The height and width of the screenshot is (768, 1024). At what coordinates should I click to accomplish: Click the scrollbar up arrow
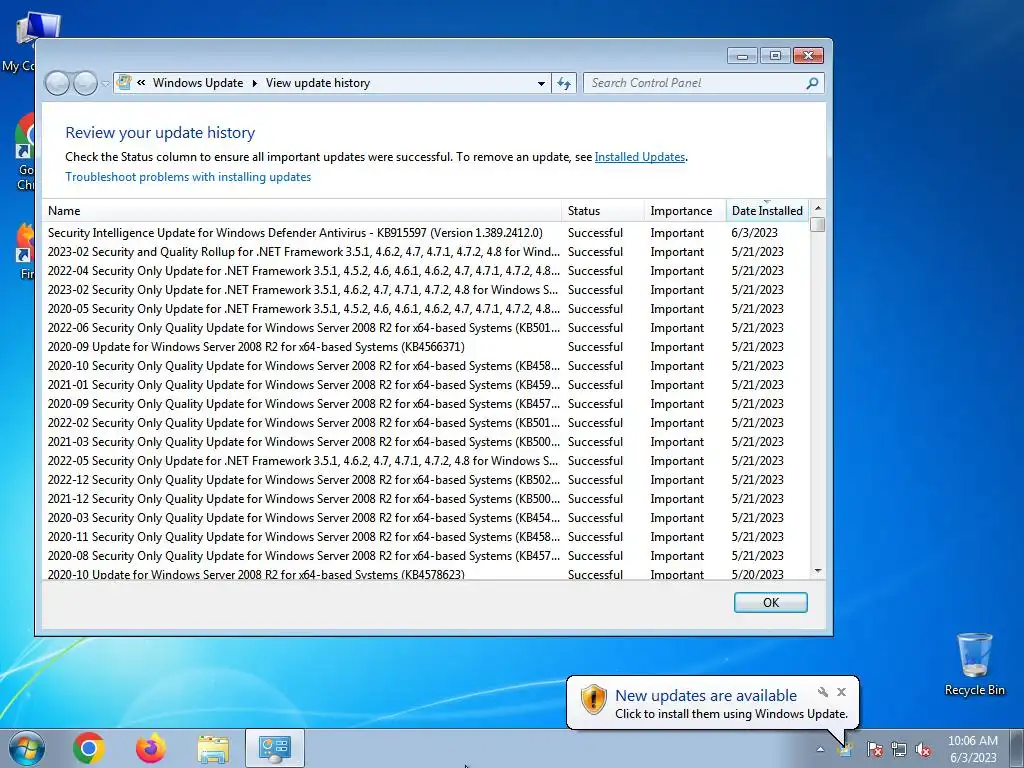point(818,208)
